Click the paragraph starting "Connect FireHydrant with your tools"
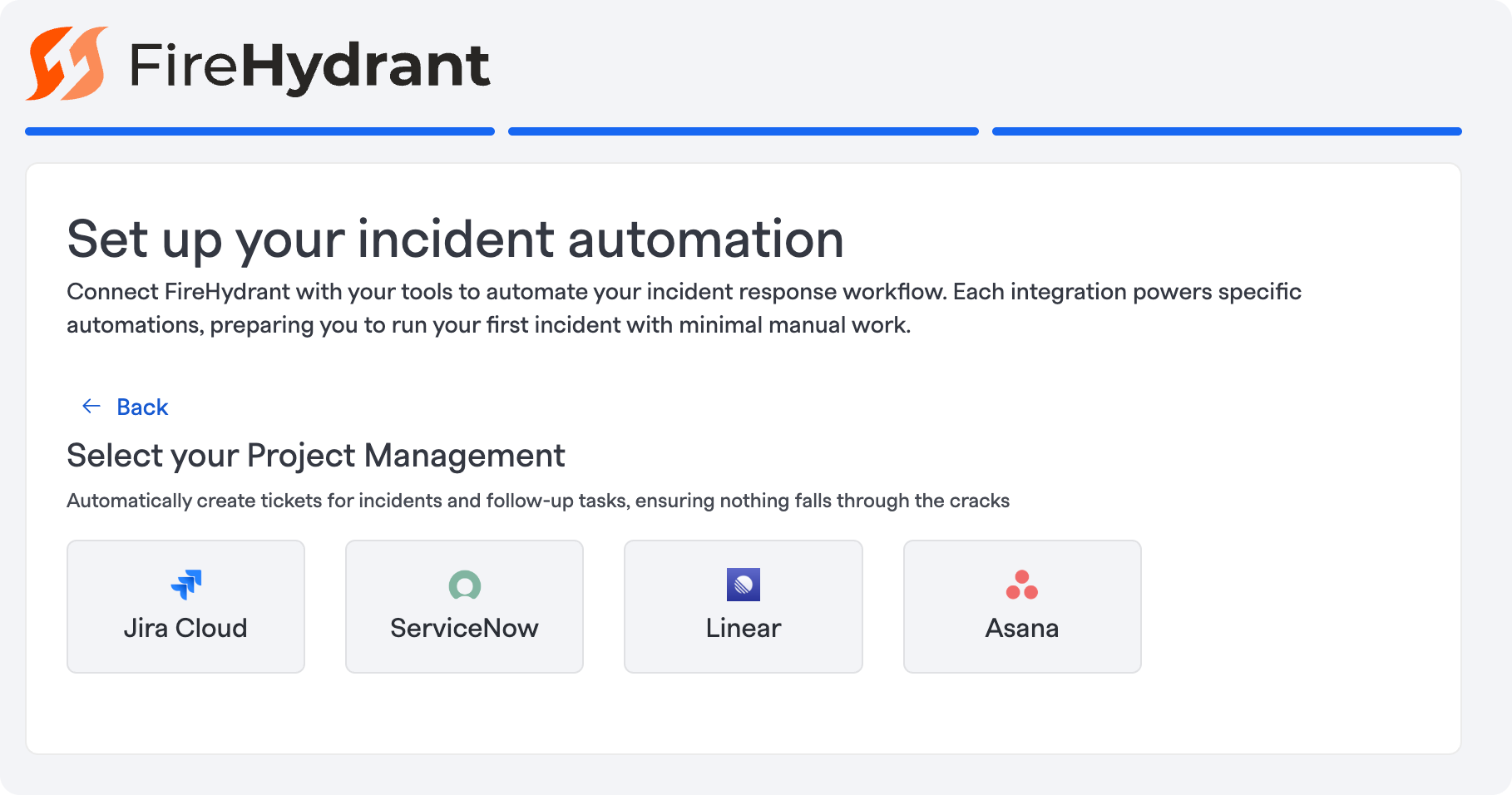 click(684, 308)
